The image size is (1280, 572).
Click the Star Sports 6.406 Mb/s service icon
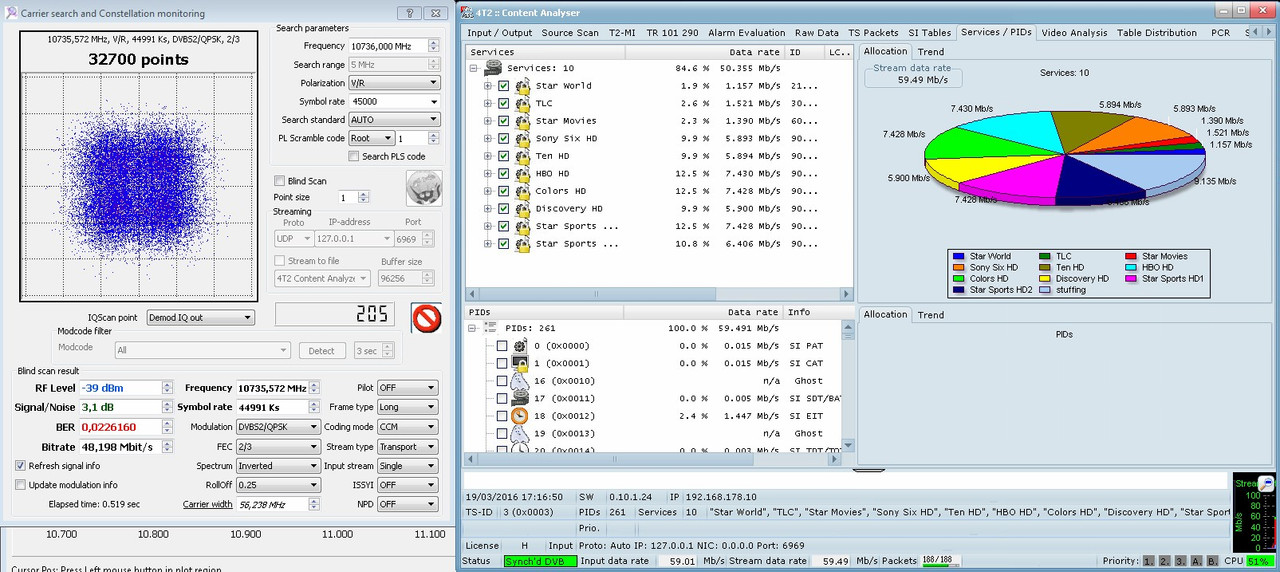[x=522, y=244]
